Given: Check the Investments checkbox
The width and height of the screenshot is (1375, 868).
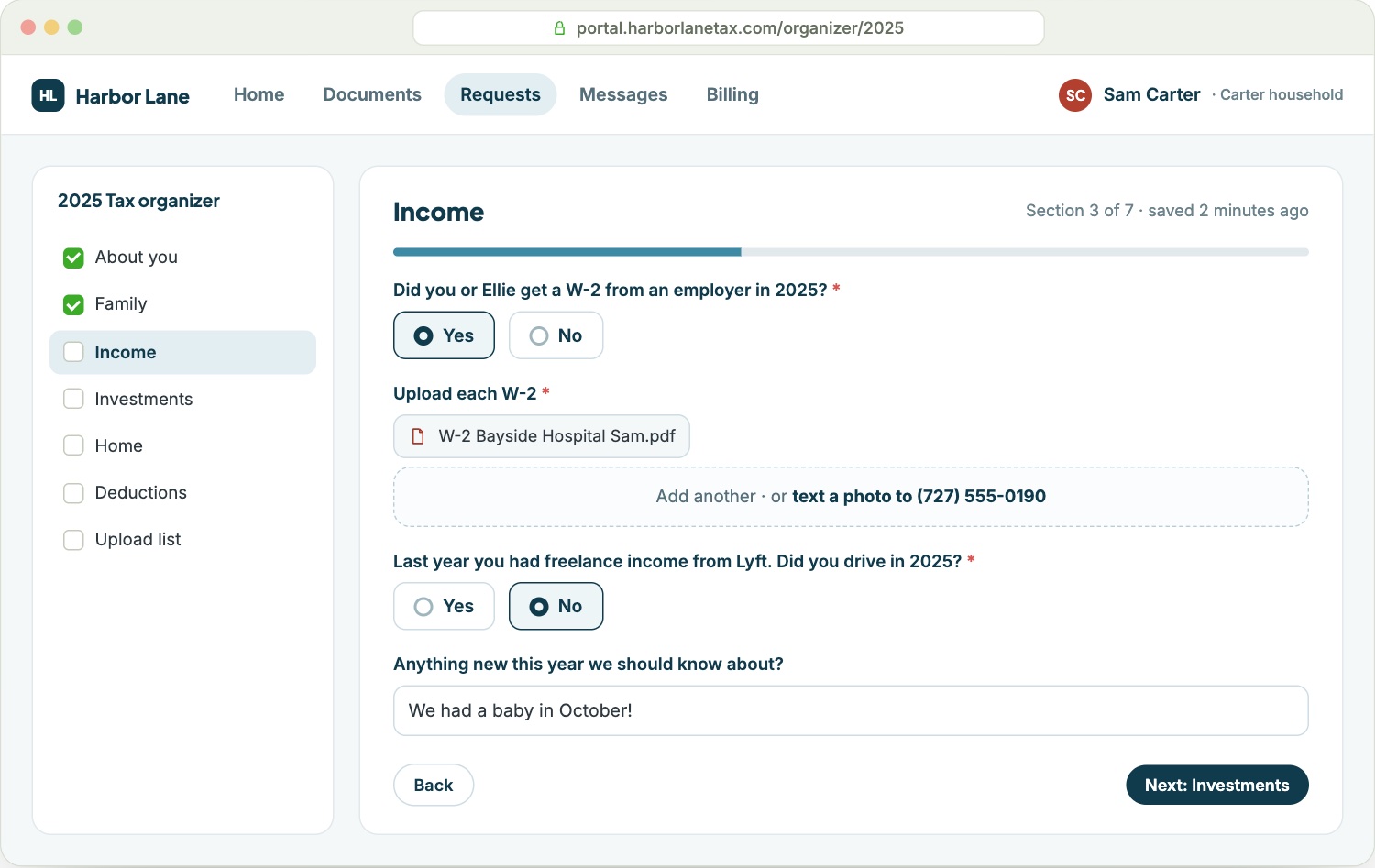Looking at the screenshot, I should point(73,399).
